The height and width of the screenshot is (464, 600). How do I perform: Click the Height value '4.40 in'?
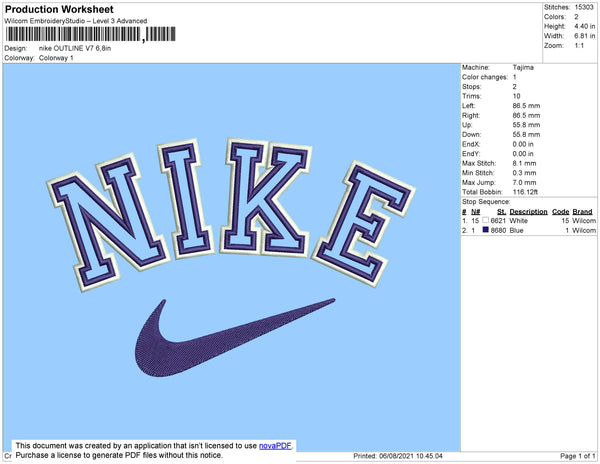[585, 26]
